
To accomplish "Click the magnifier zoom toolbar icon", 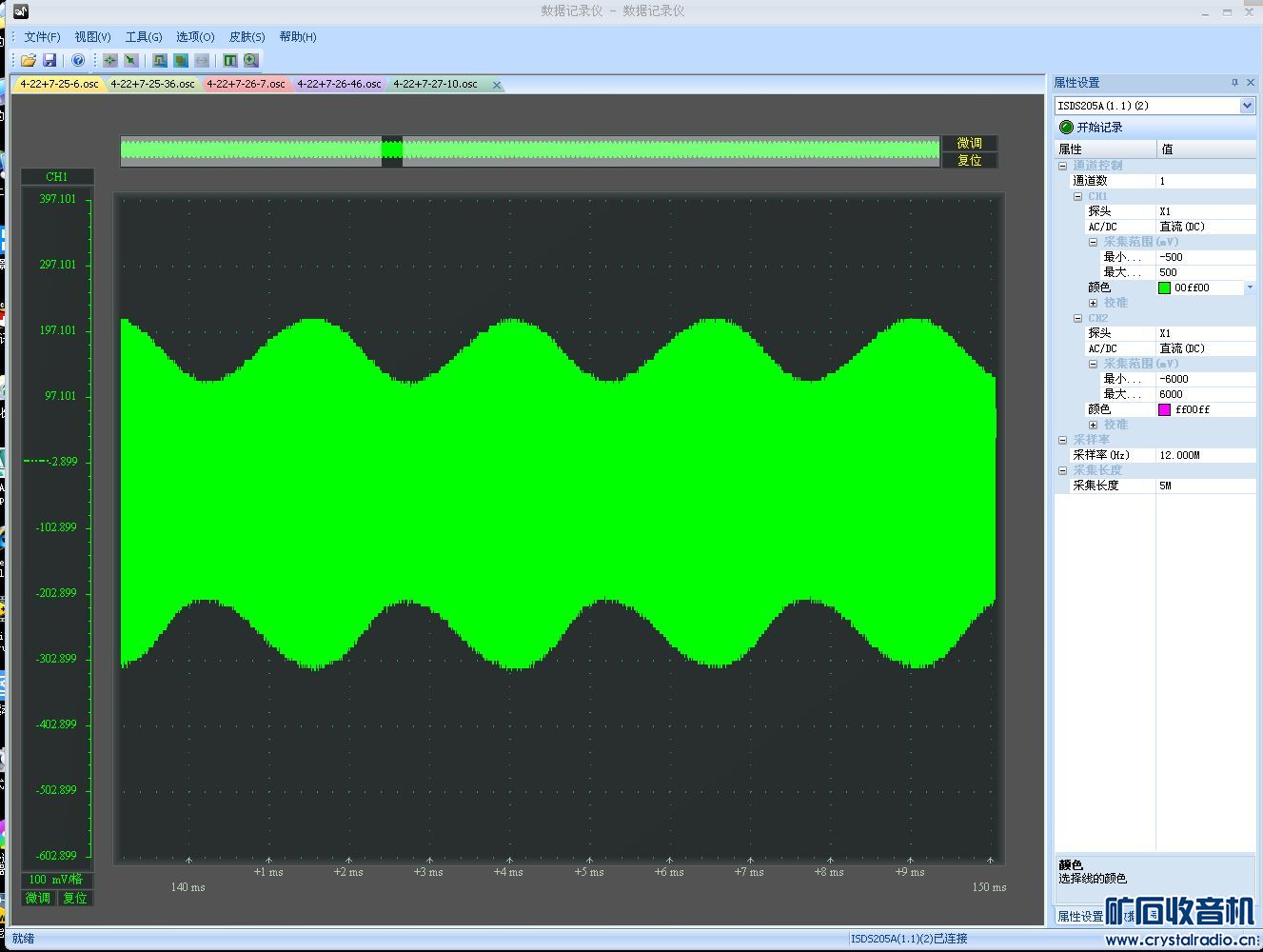I will click(251, 60).
